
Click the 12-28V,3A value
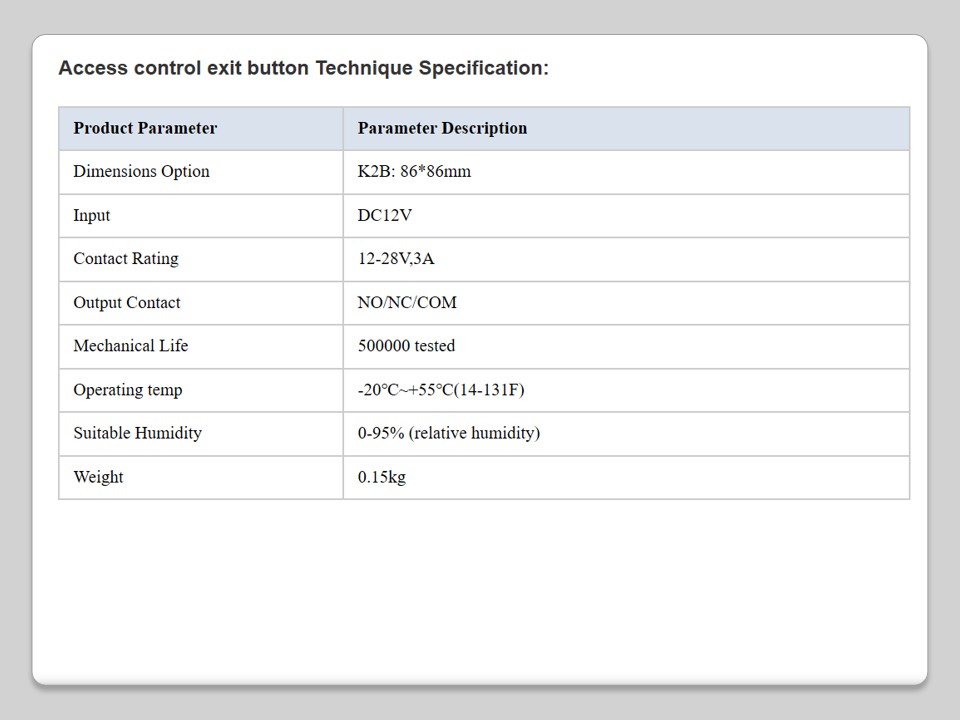[396, 258]
